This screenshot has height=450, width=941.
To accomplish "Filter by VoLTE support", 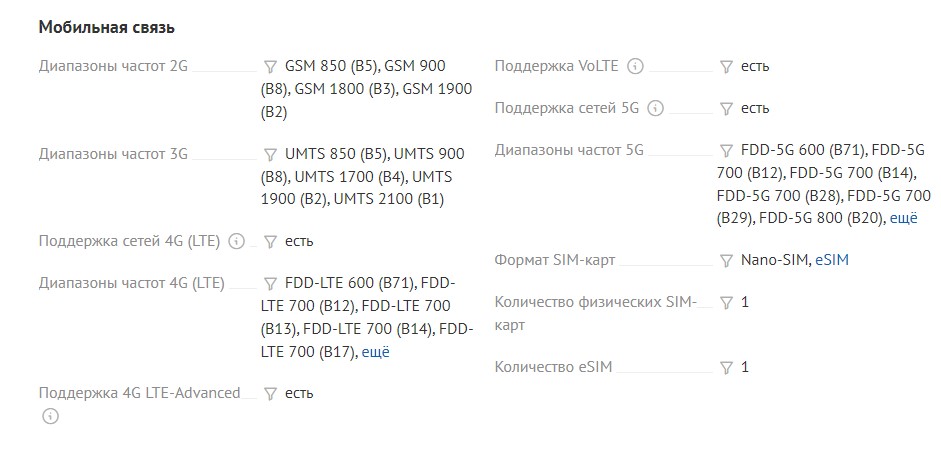I will (x=727, y=67).
